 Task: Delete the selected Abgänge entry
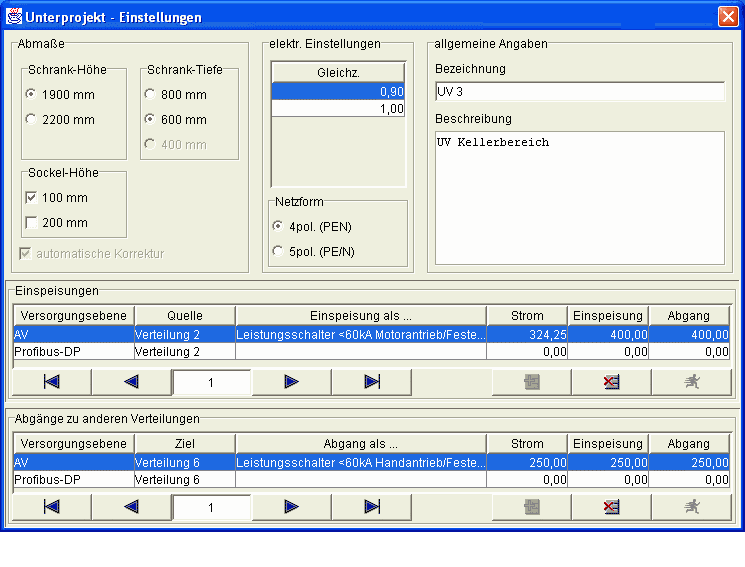point(611,508)
